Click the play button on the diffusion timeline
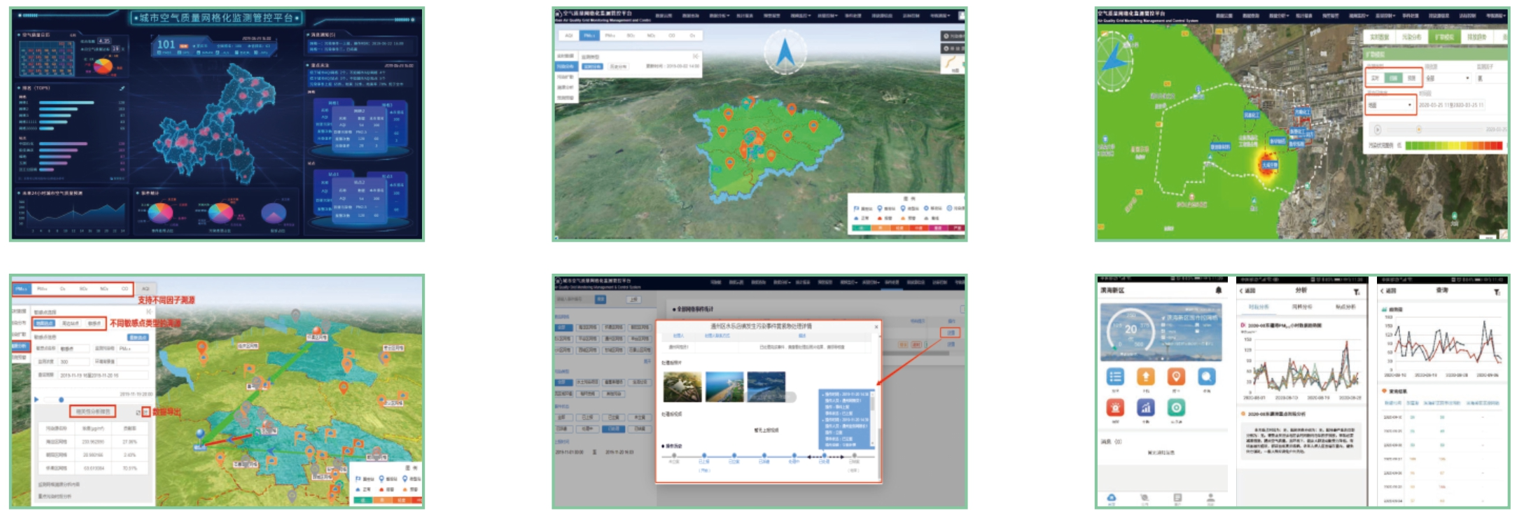 coord(1377,128)
